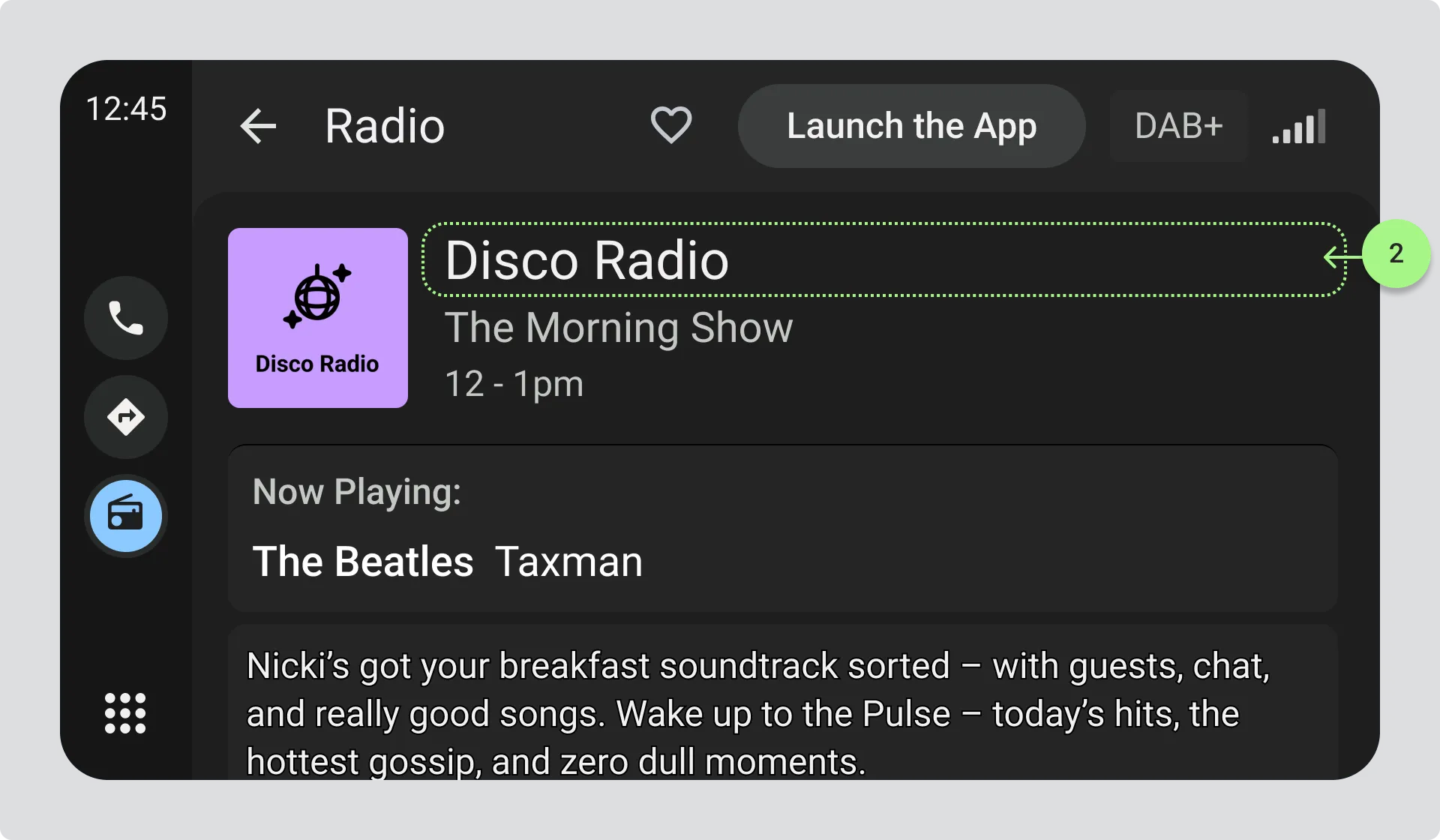Viewport: 1440px width, 840px height.
Task: Click the green number 2 annotation marker
Action: point(1396,253)
